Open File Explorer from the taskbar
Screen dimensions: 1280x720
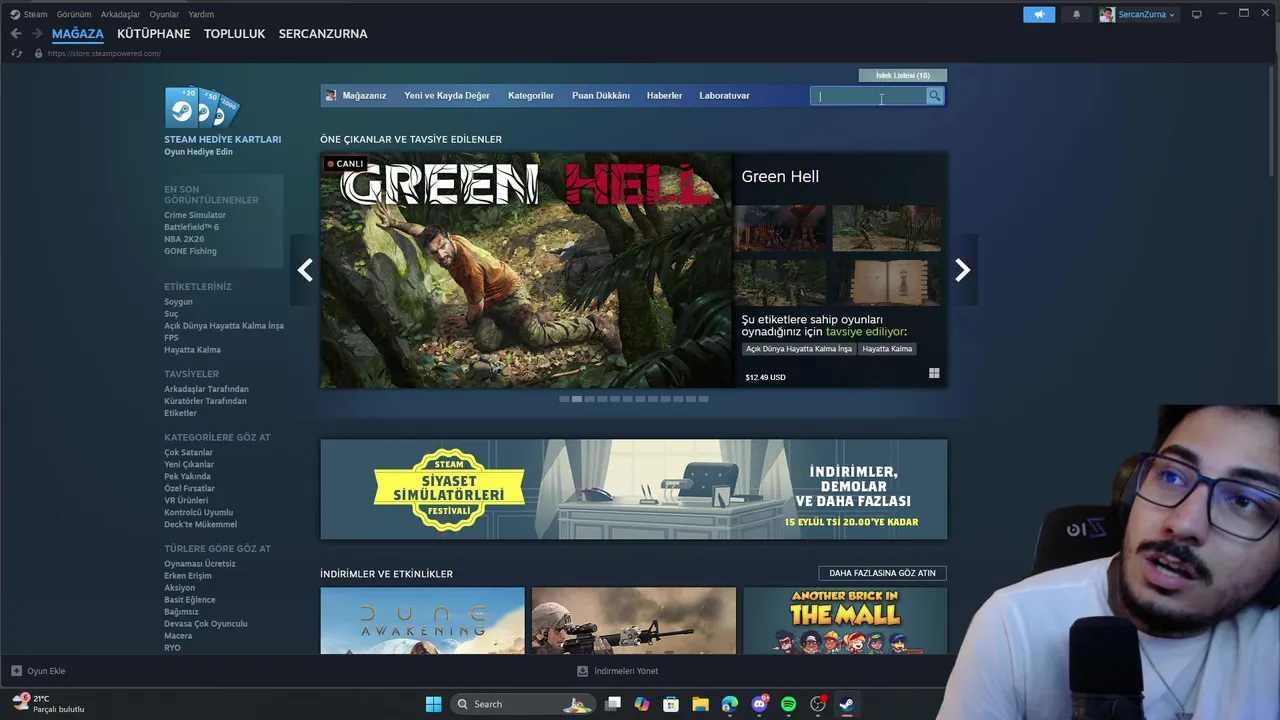pos(700,704)
